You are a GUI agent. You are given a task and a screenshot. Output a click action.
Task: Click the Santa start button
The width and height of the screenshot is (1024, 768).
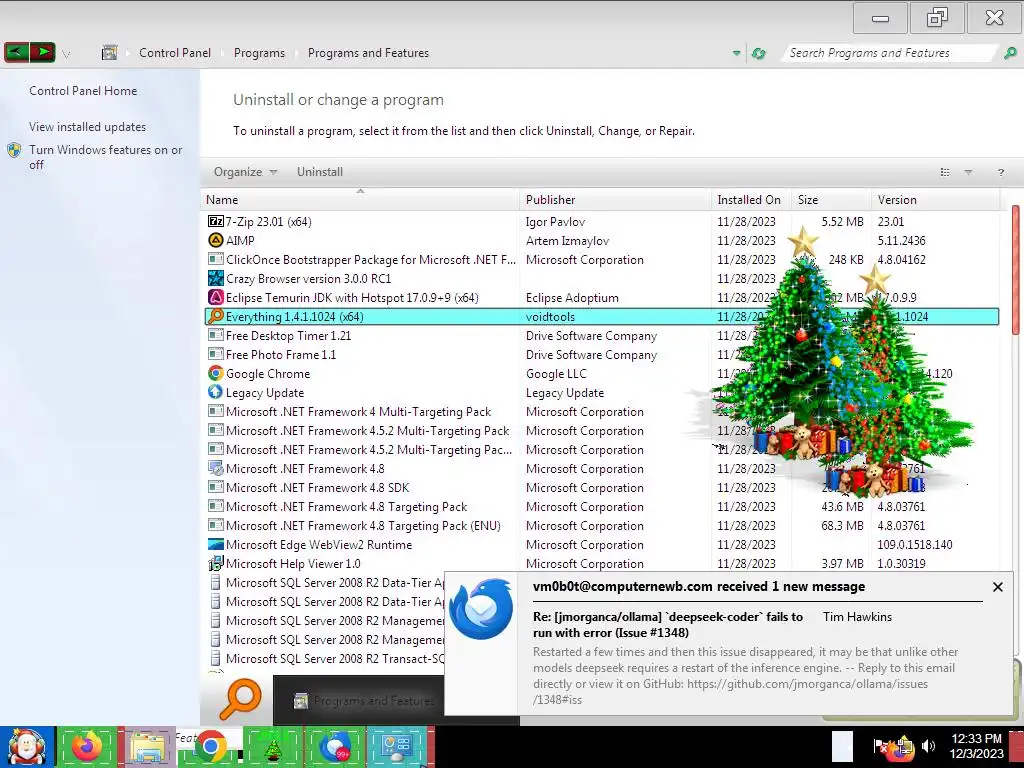coord(27,747)
